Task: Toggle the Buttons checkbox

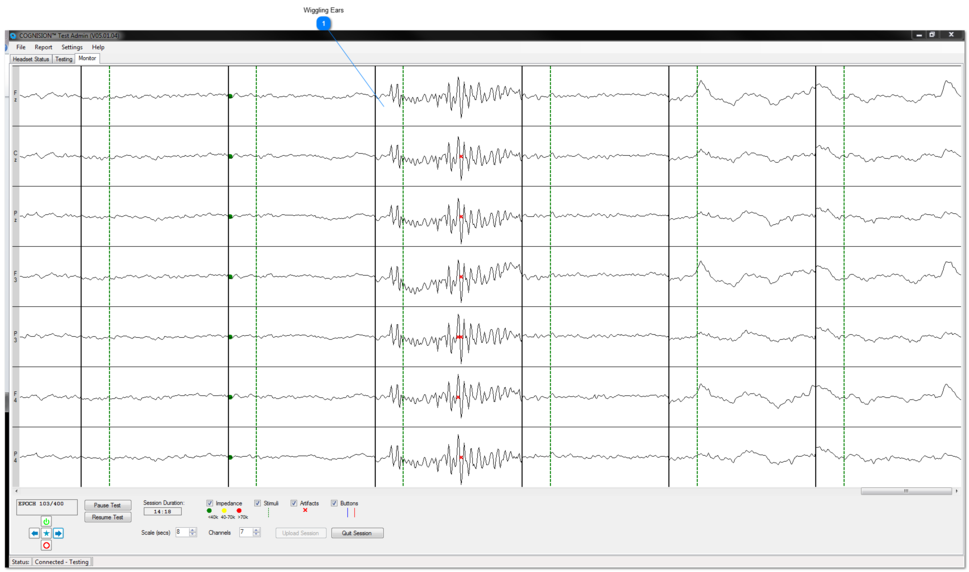Action: pos(334,504)
